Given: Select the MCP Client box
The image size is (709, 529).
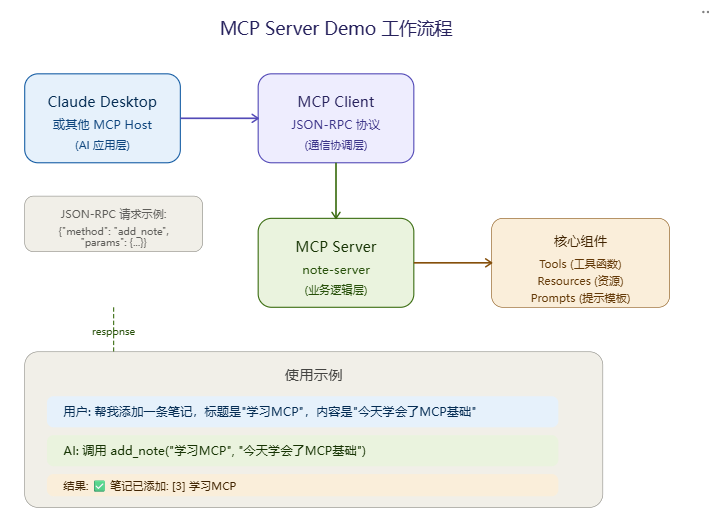Looking at the screenshot, I should coord(336,118).
